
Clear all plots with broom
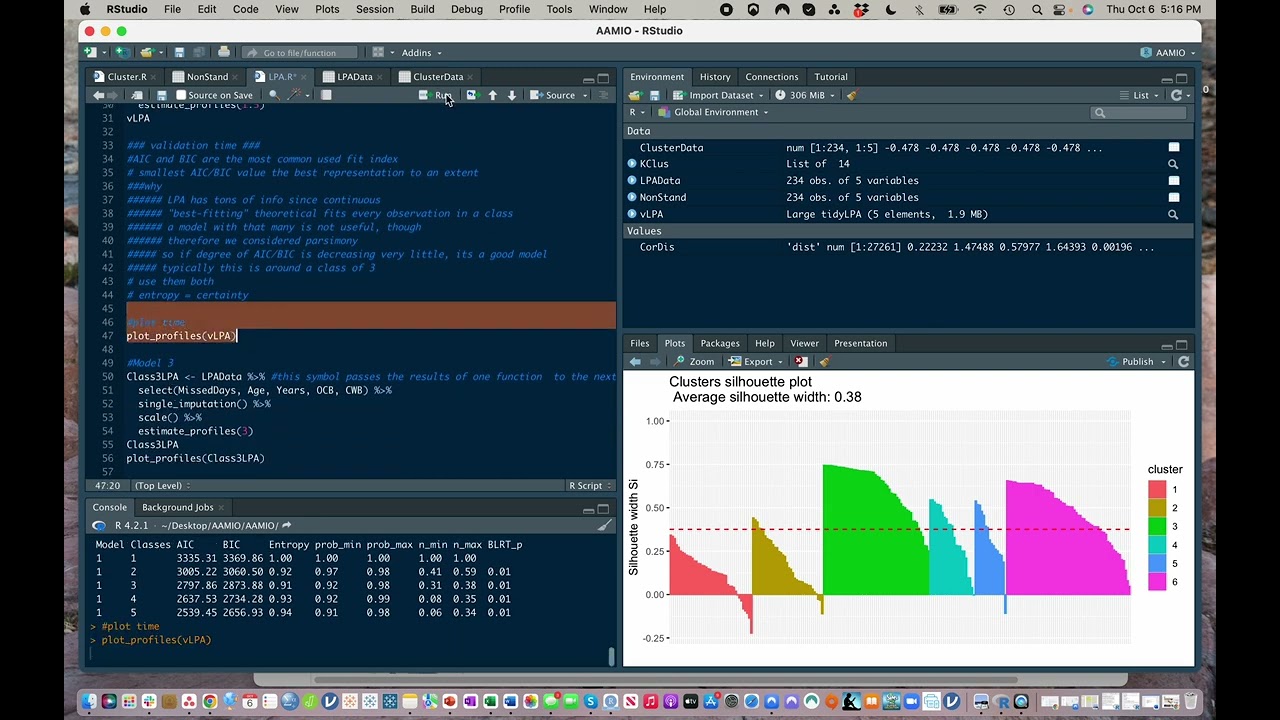[824, 361]
